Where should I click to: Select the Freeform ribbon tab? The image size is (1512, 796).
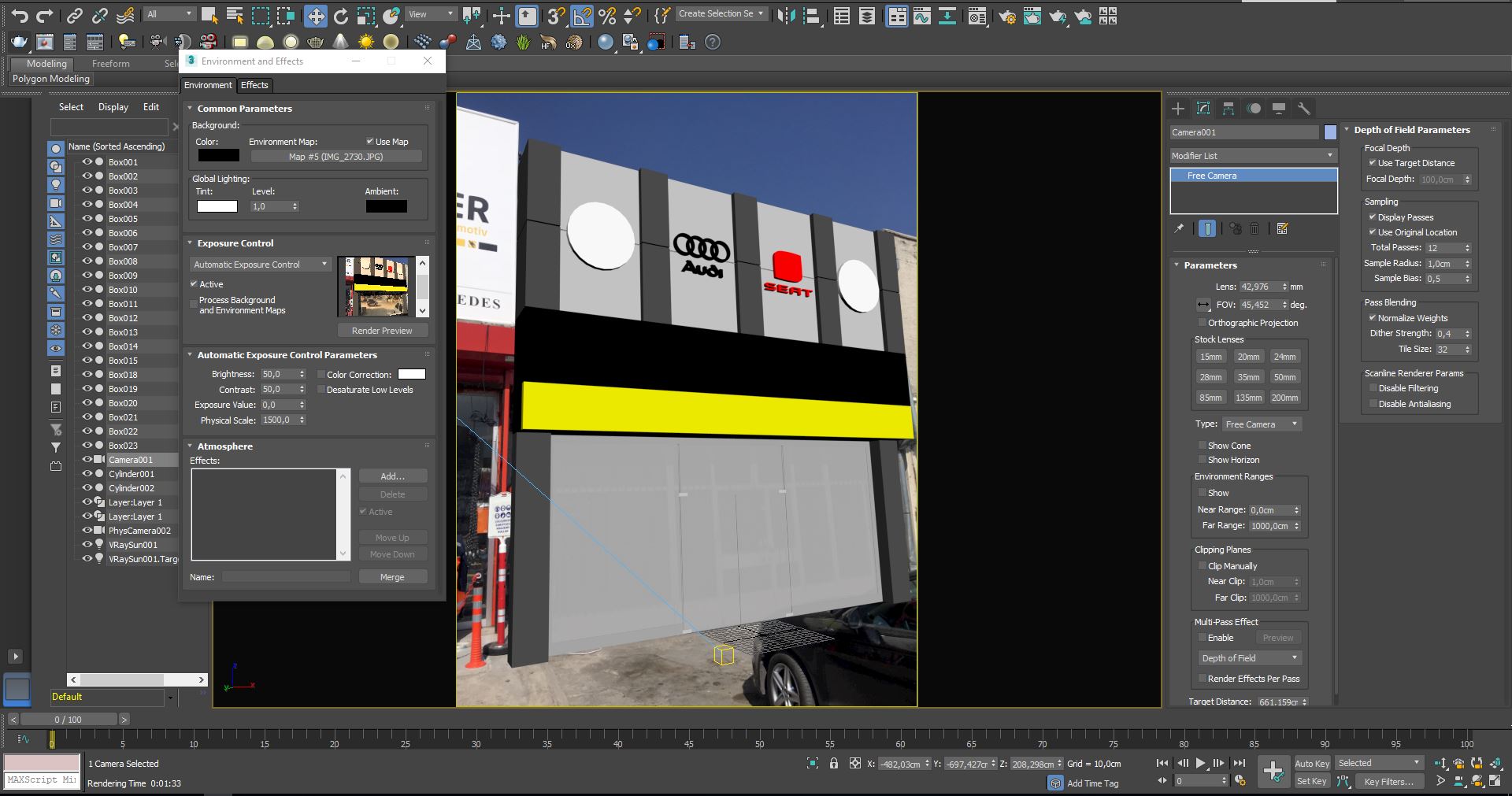(x=110, y=64)
